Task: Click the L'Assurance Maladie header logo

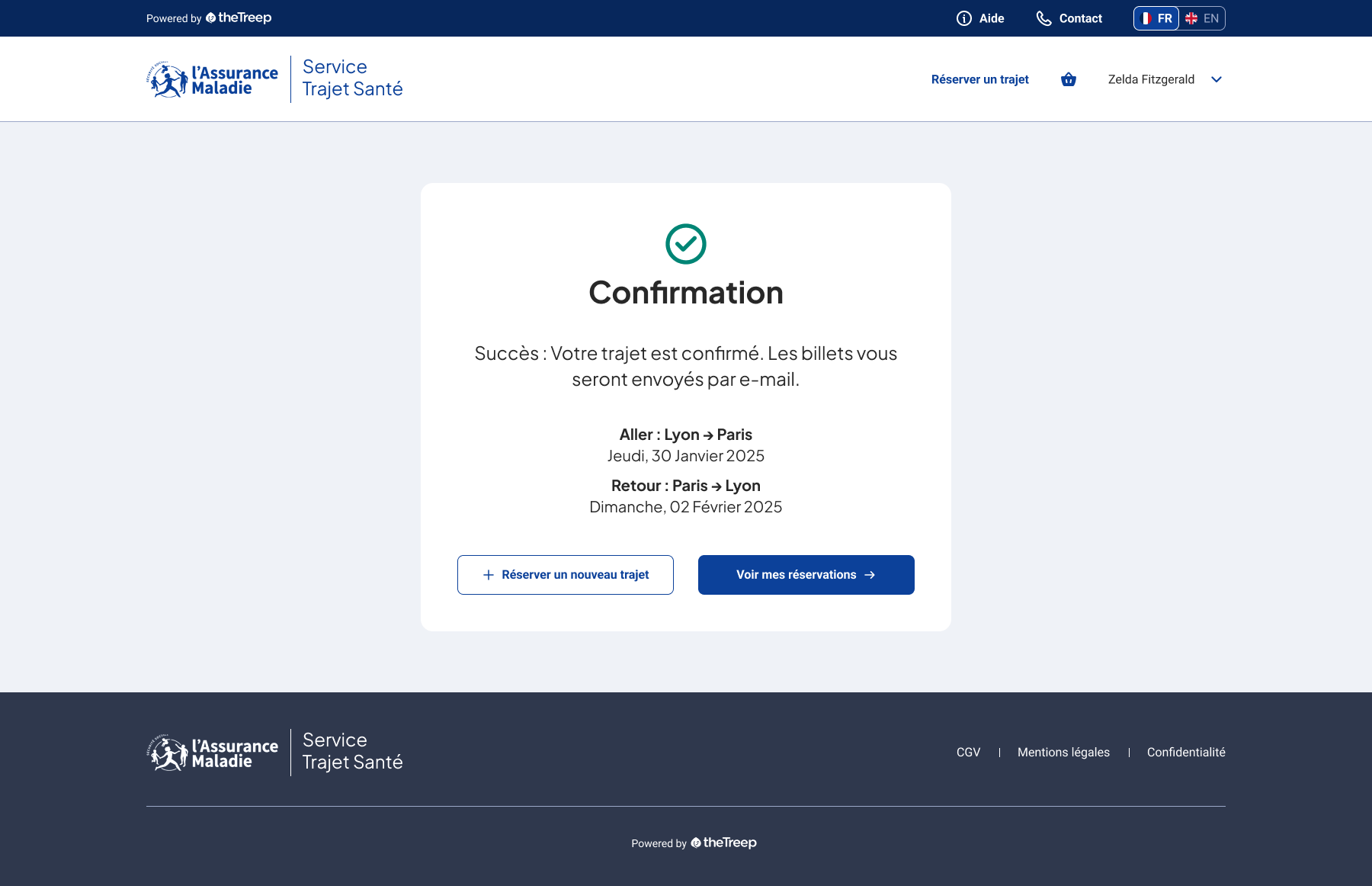Action: point(213,79)
